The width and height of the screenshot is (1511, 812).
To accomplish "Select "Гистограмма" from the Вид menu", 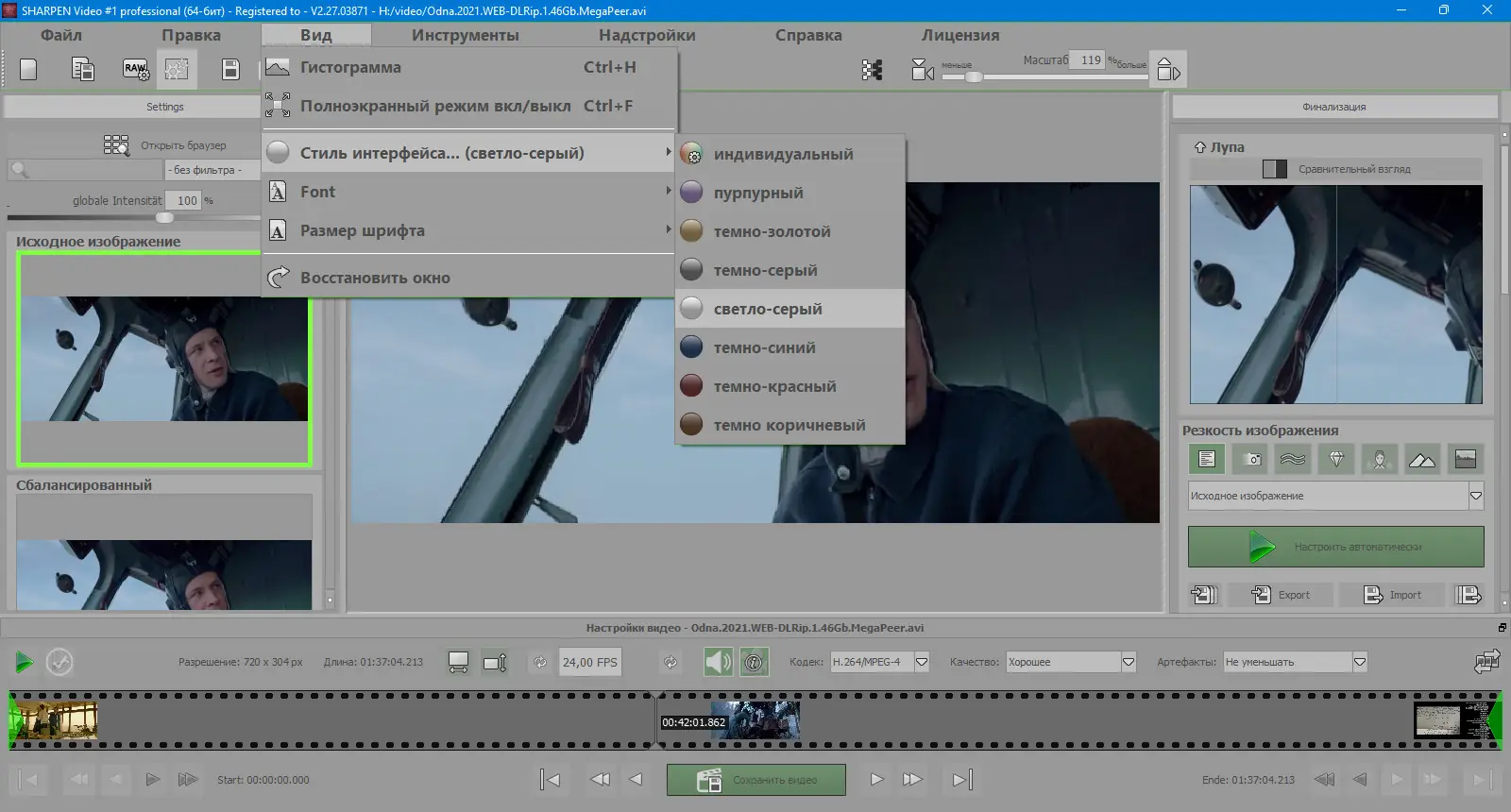I will coord(469,67).
